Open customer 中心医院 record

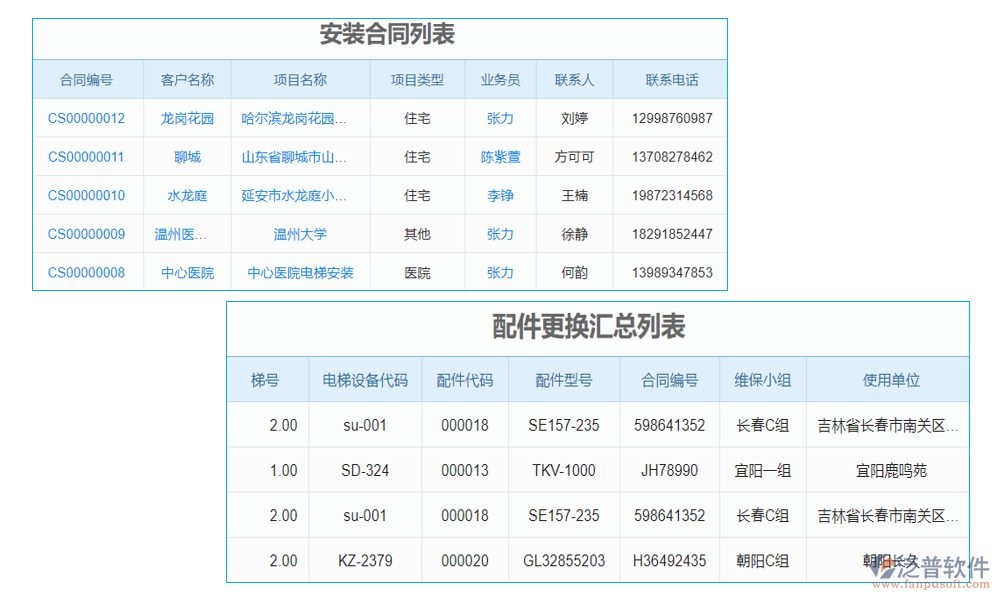186,272
